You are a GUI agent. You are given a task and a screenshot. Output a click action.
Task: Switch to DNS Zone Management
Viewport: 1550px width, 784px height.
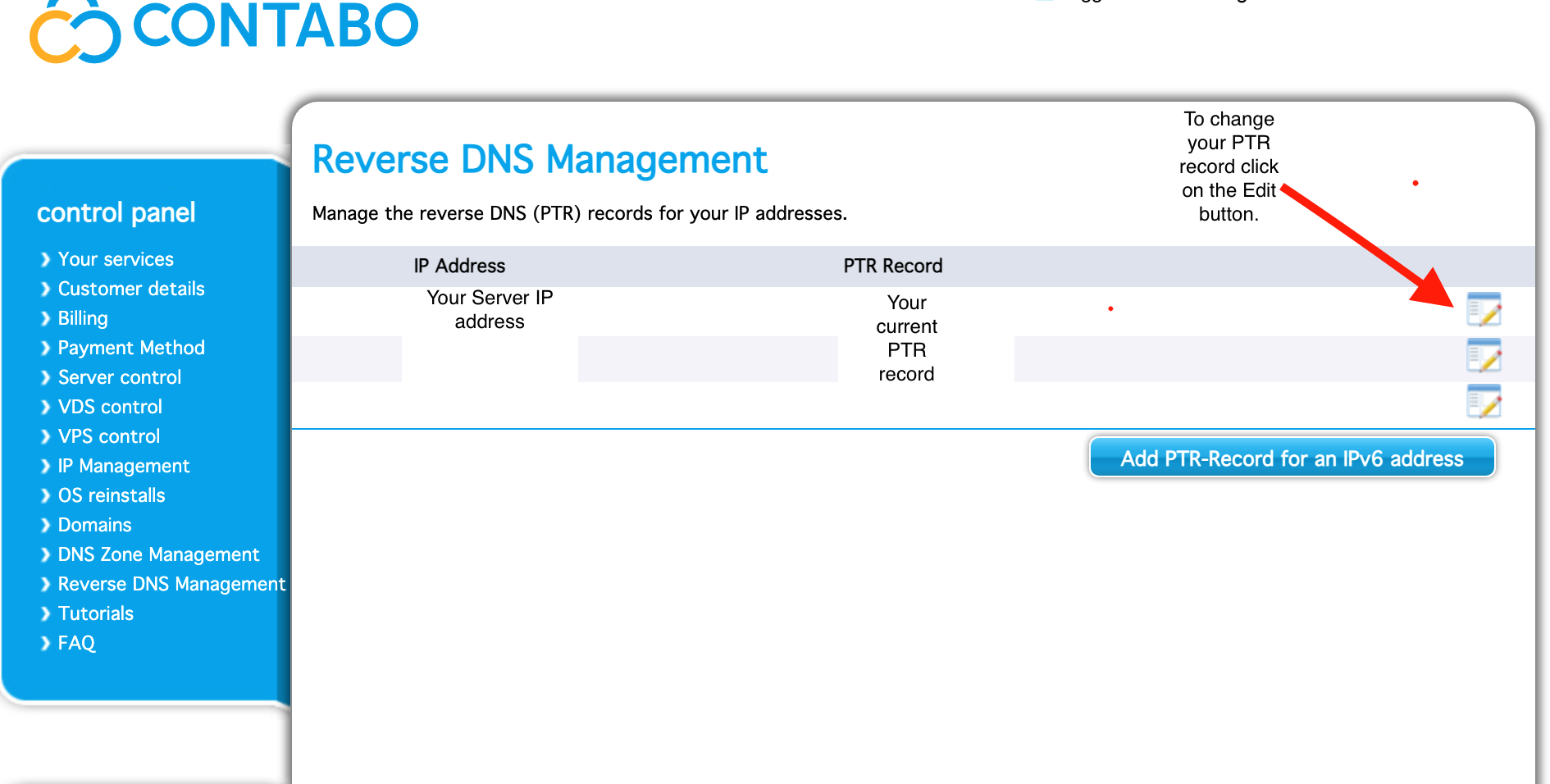[x=158, y=554]
